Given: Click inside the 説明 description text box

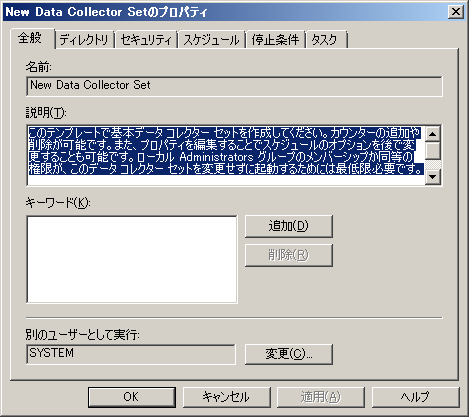Looking at the screenshot, I should point(226,155).
